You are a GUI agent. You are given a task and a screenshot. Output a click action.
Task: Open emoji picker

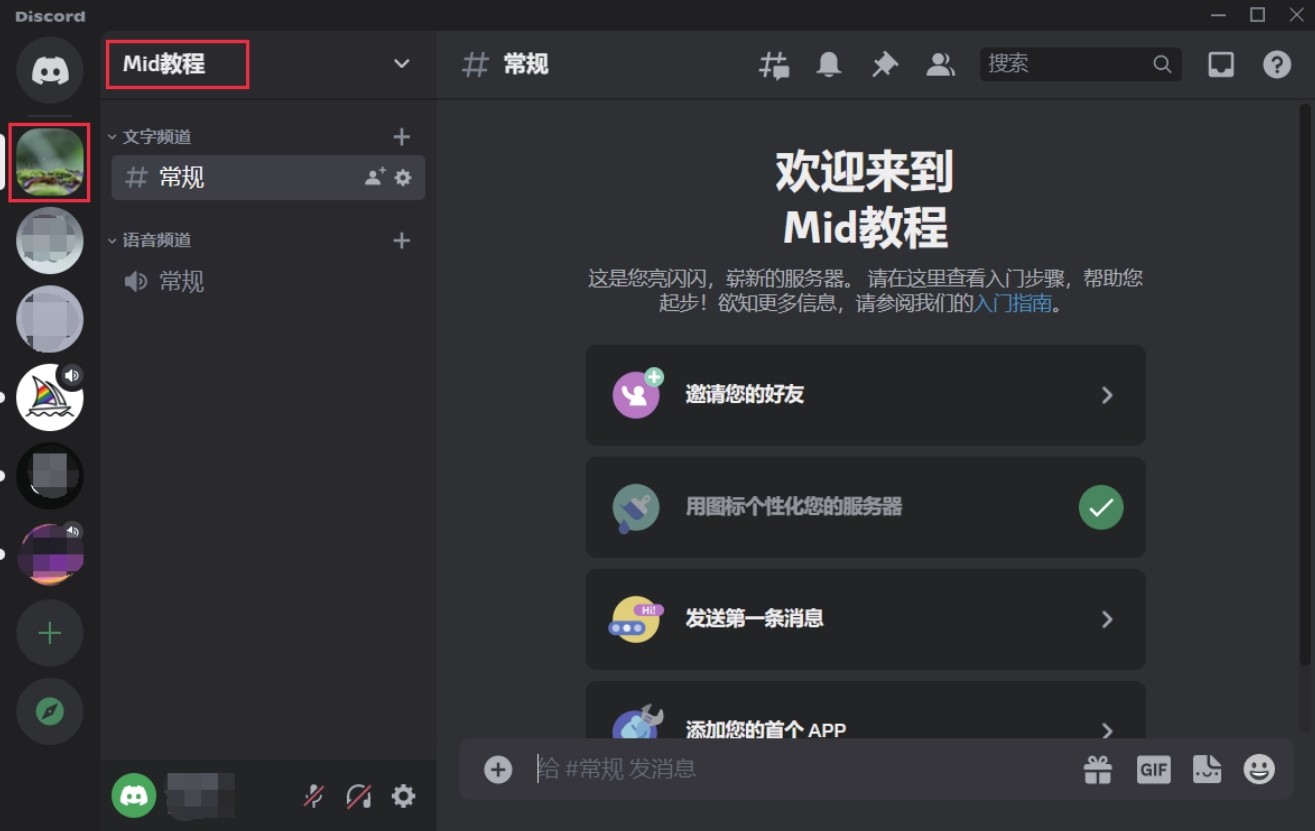coord(1259,769)
